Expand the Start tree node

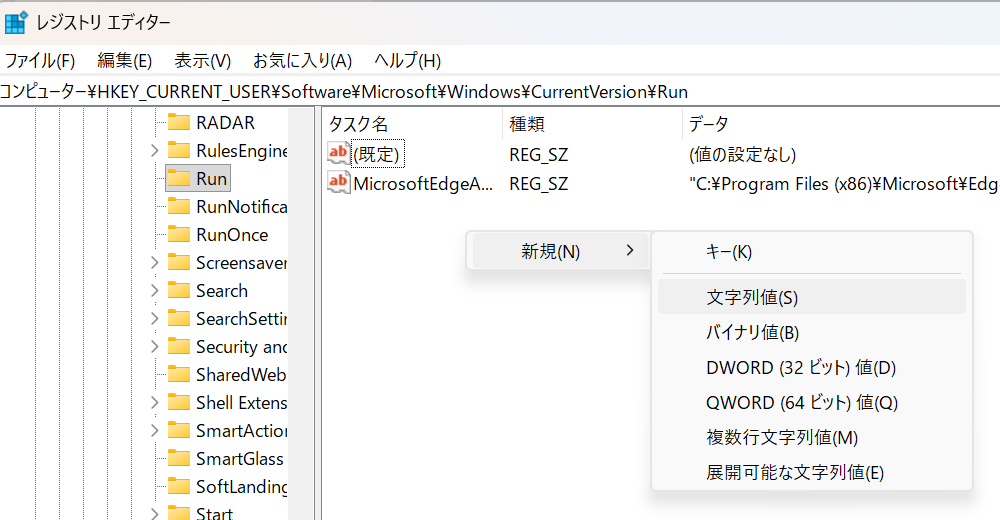[x=154, y=513]
